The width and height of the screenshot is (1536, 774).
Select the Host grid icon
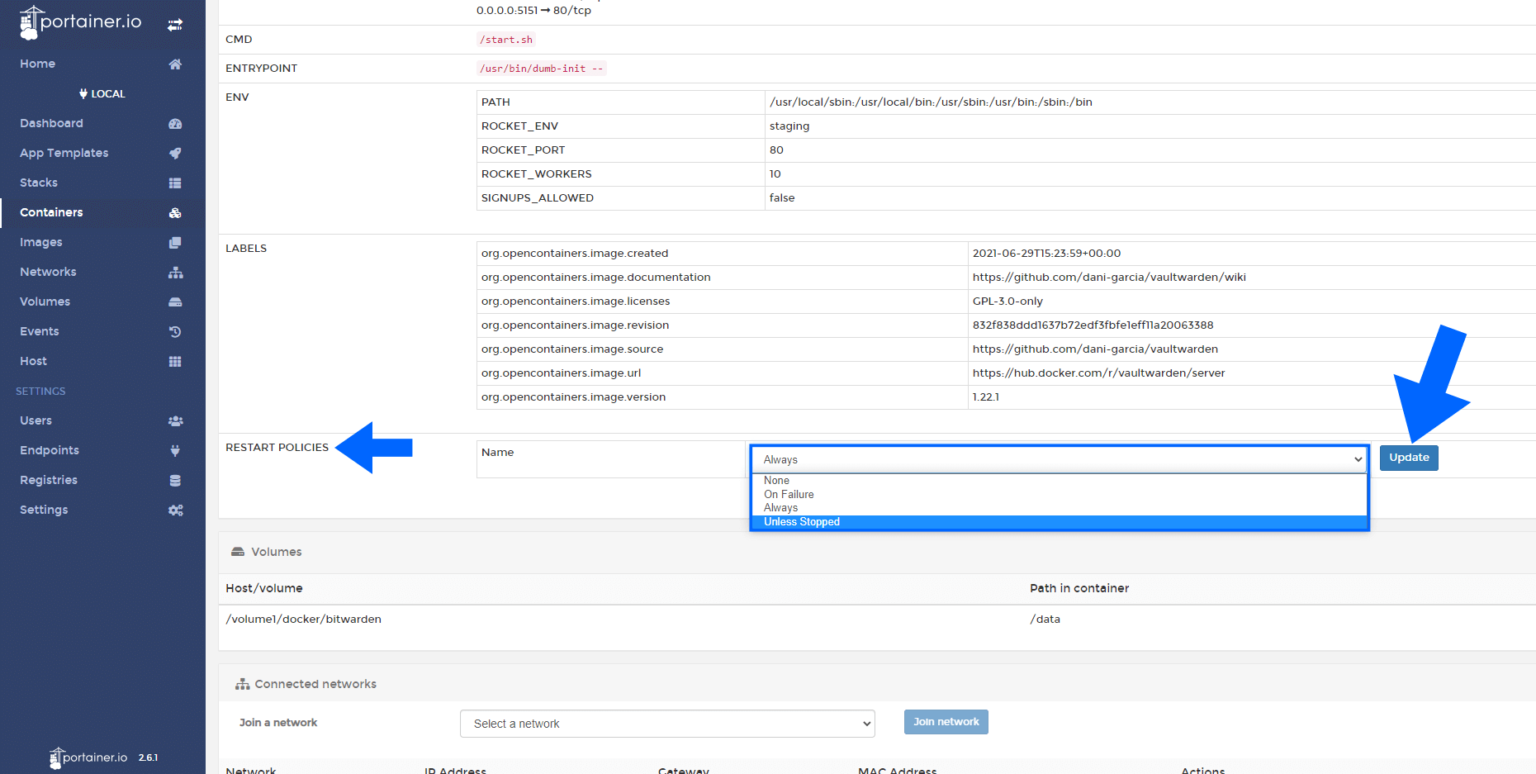[175, 360]
